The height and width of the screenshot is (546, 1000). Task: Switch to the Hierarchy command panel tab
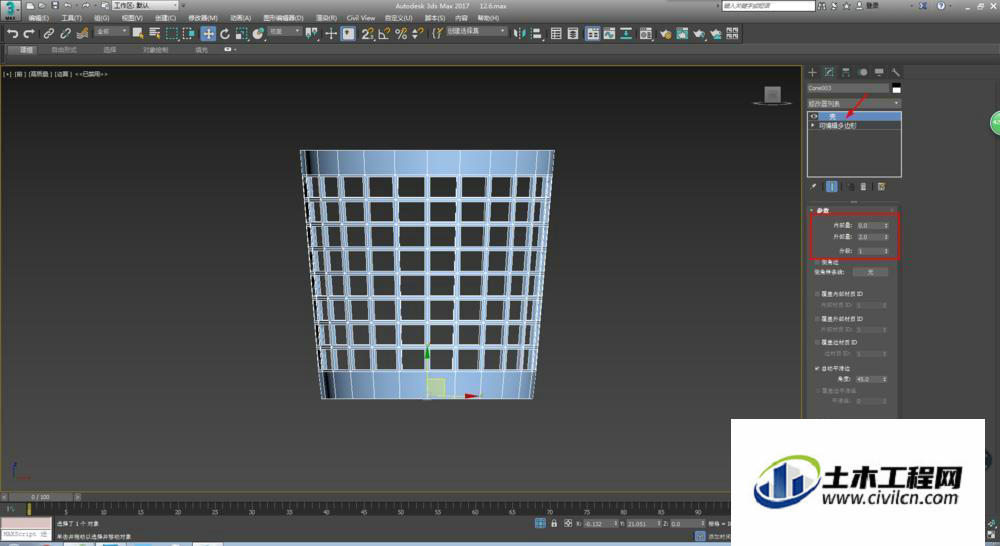coord(846,72)
